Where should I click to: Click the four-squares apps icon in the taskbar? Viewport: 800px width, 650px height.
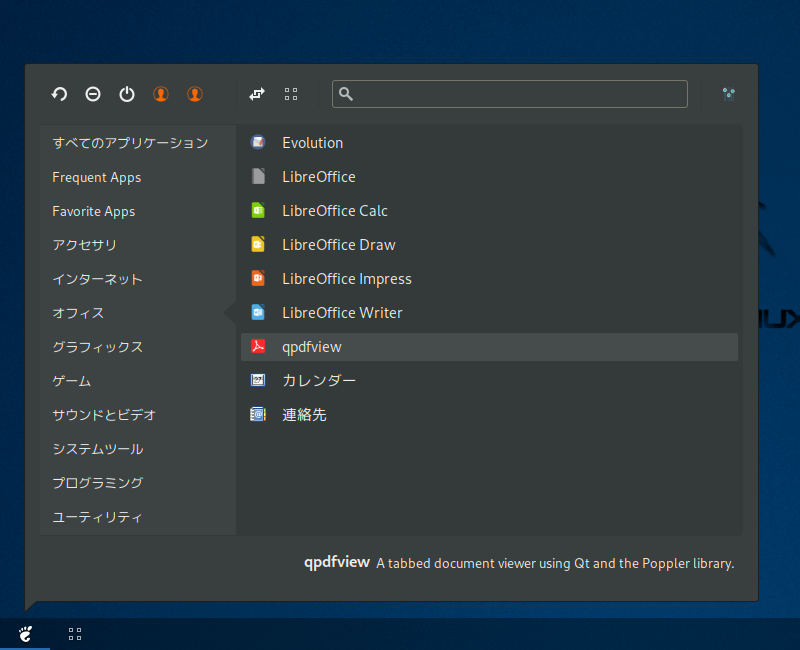click(75, 634)
